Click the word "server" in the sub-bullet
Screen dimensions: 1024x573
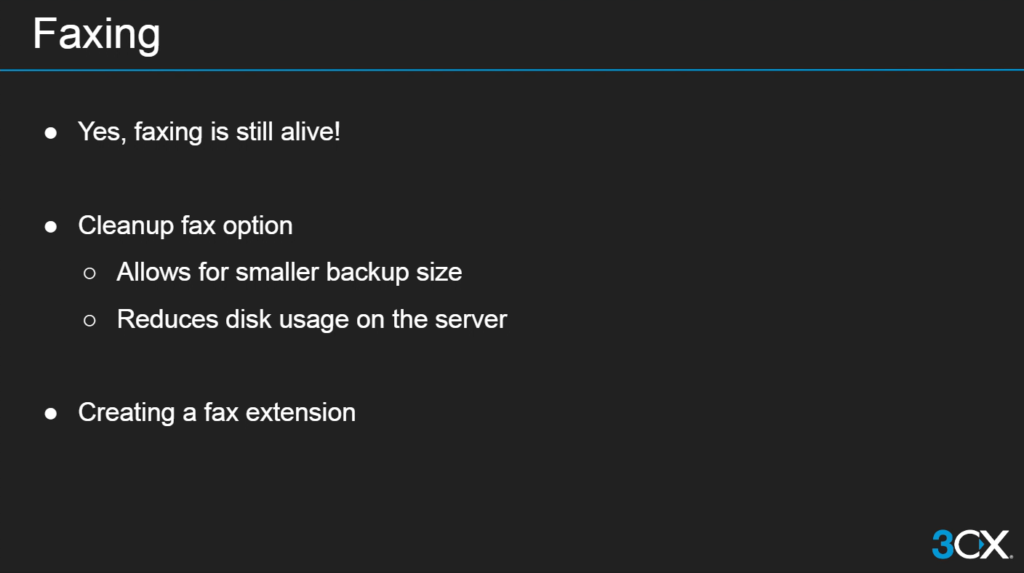pos(474,320)
